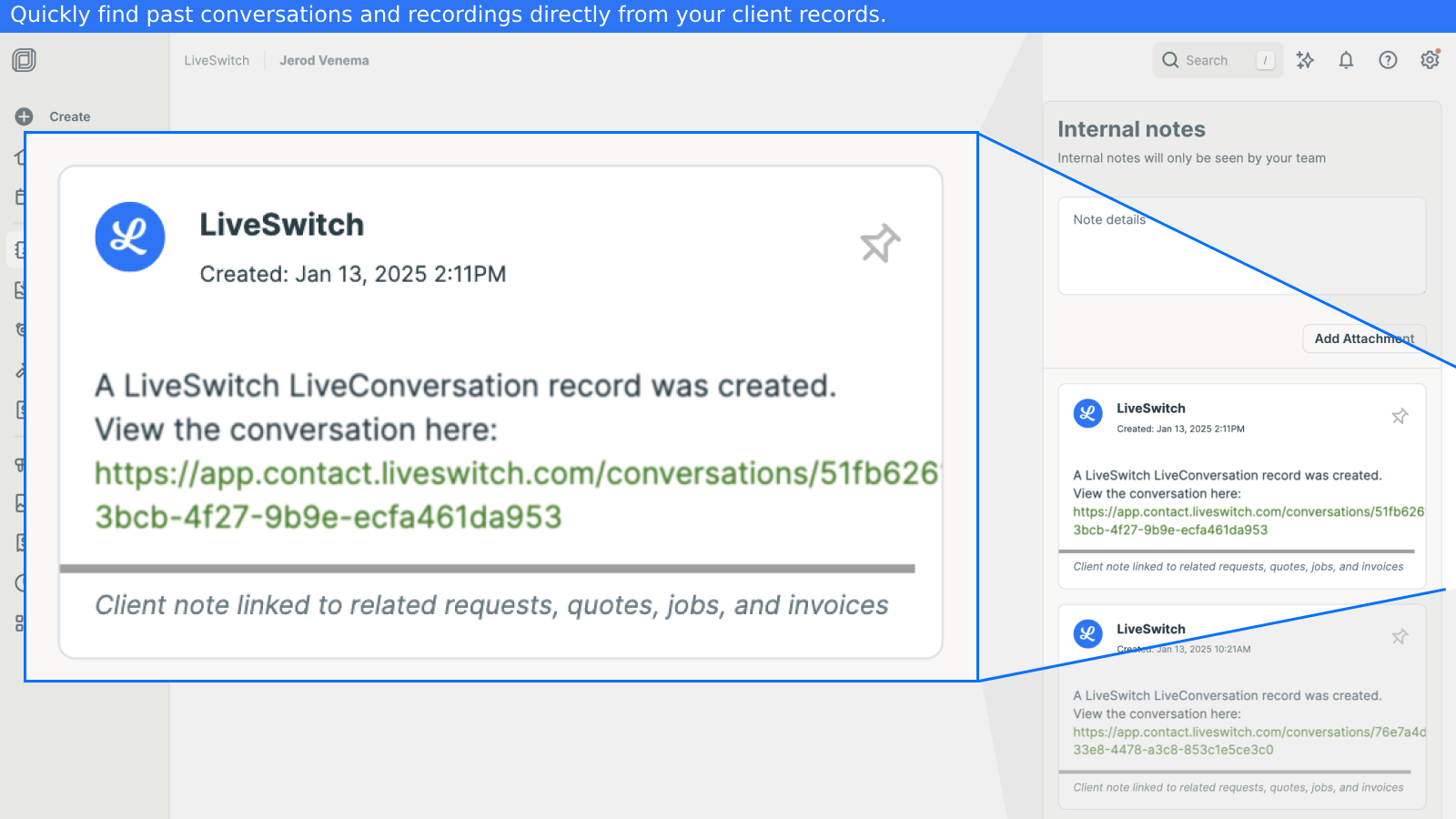Open the sparkle AI assistant icon
The image size is (1456, 819).
click(1305, 60)
